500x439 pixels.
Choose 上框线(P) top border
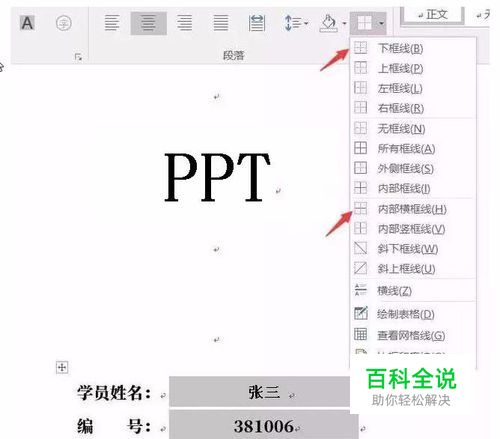pyautogui.click(x=413, y=69)
